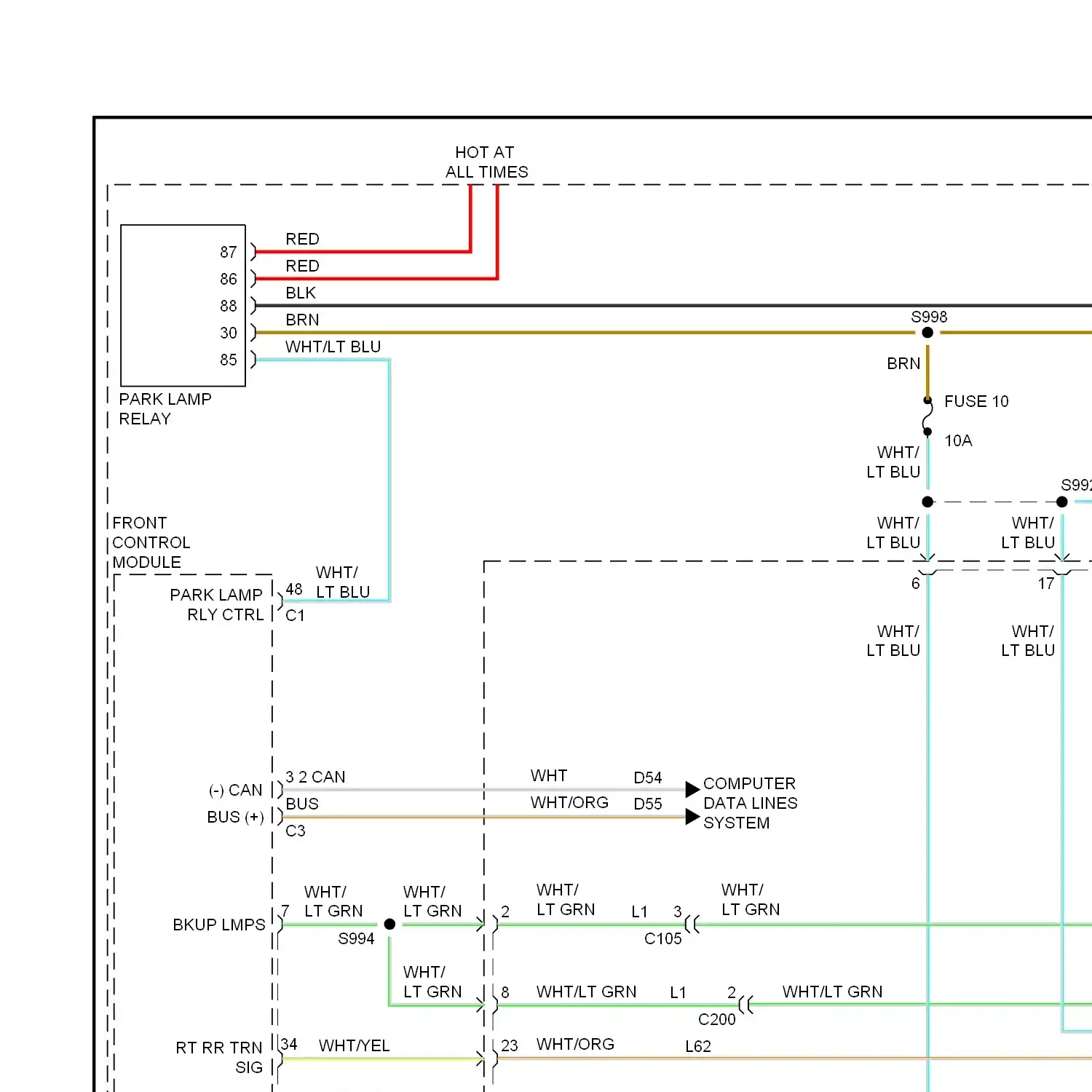
Task: Select the BUS (+) label
Action: click(235, 817)
